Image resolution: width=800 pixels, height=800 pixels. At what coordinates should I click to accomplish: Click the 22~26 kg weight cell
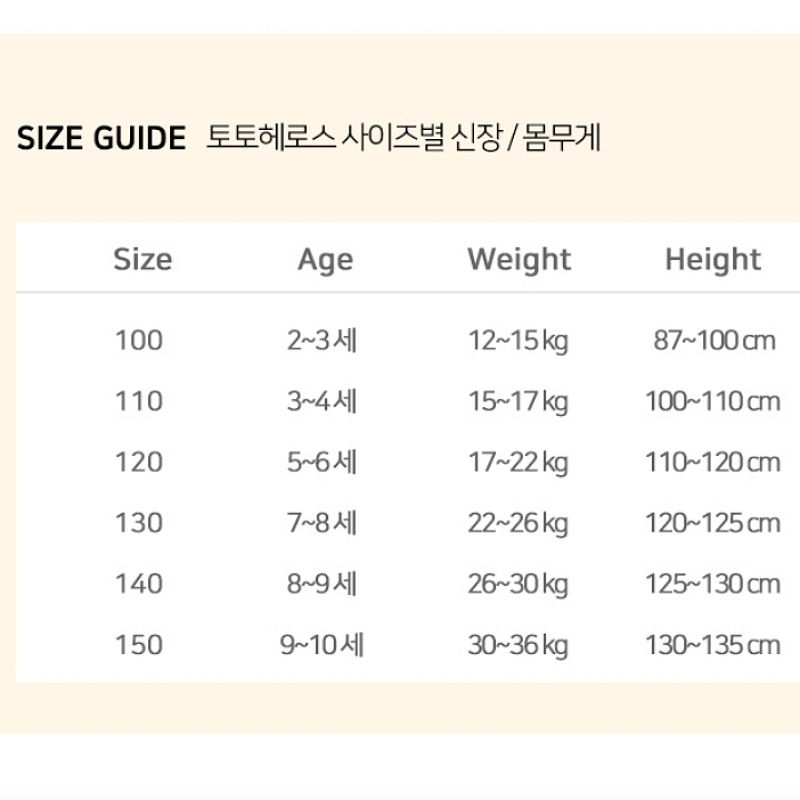pos(518,523)
